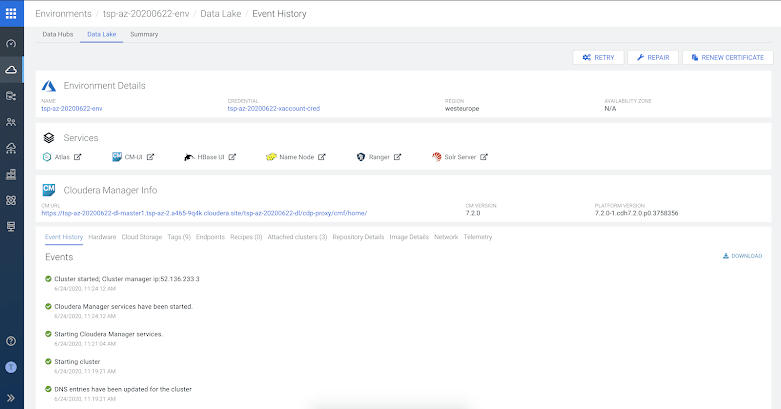781x409 pixels.
Task: Open the Cloudera Manager URL link
Action: point(204,213)
